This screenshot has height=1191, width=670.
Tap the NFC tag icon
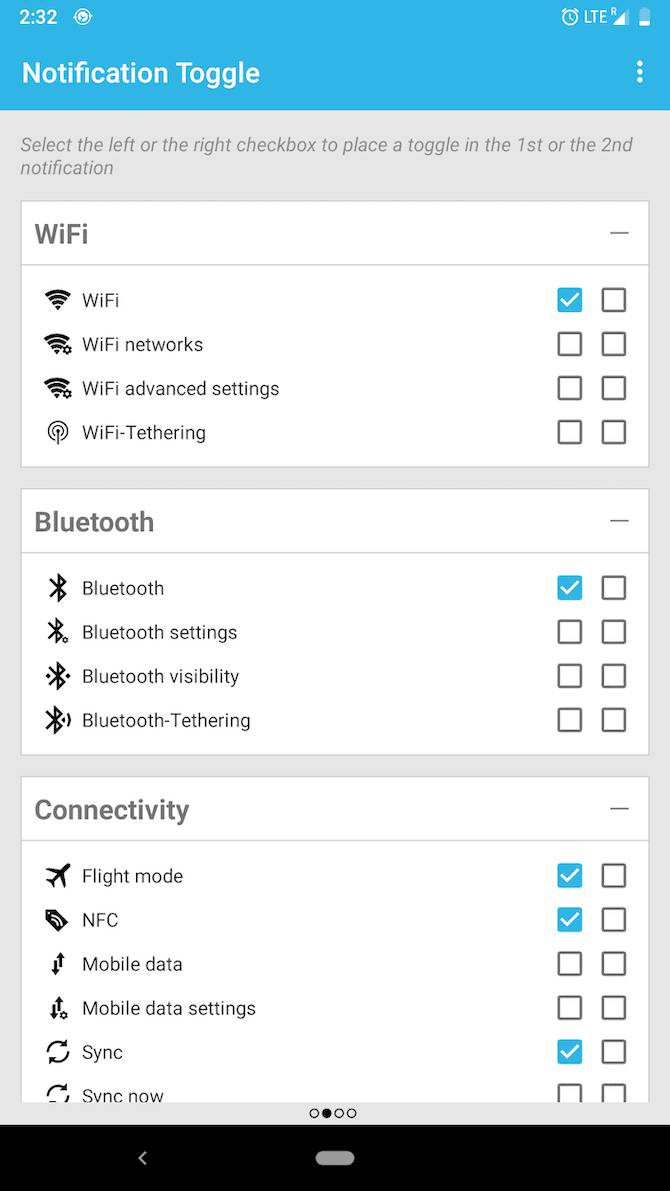58,920
